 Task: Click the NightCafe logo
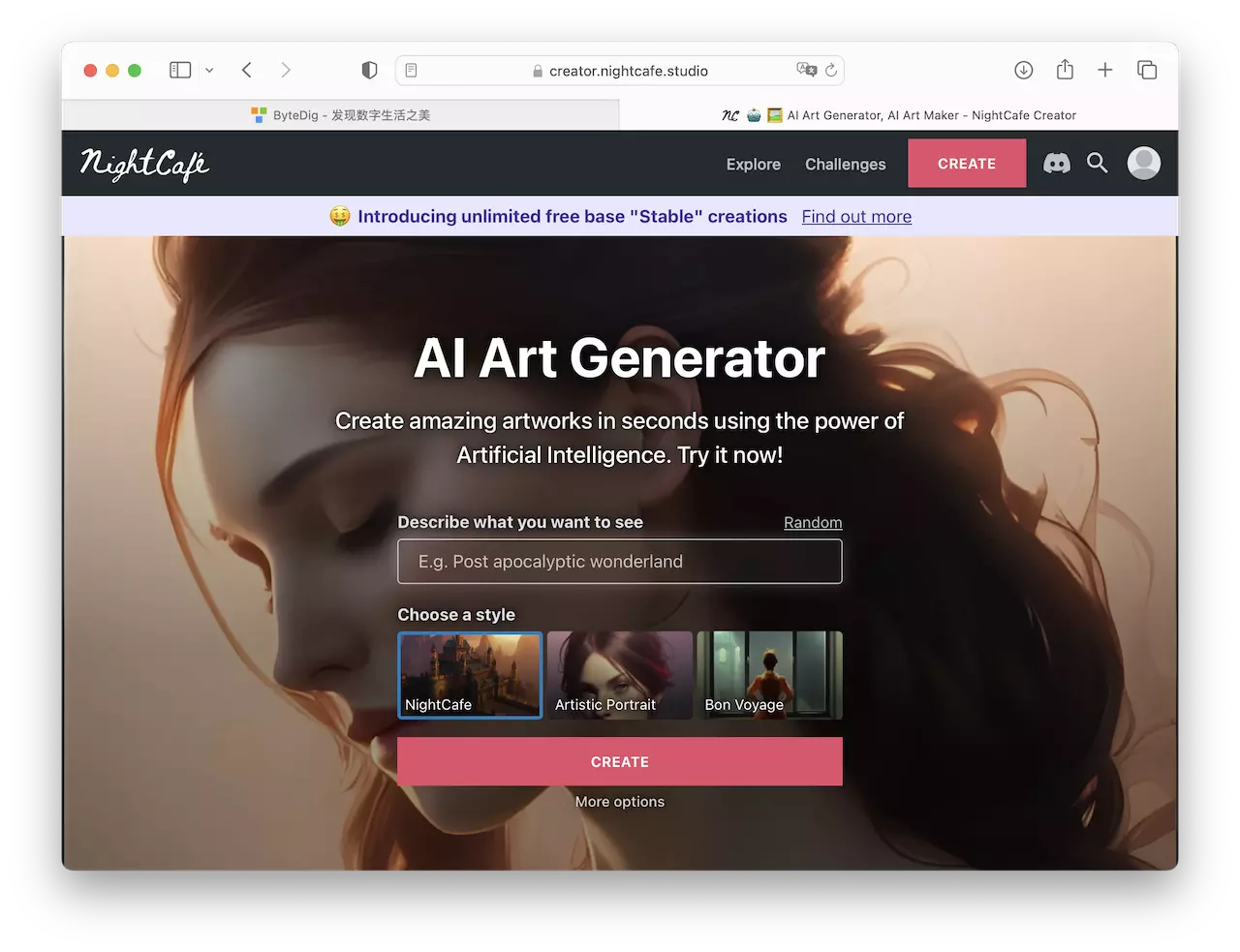coord(144,164)
